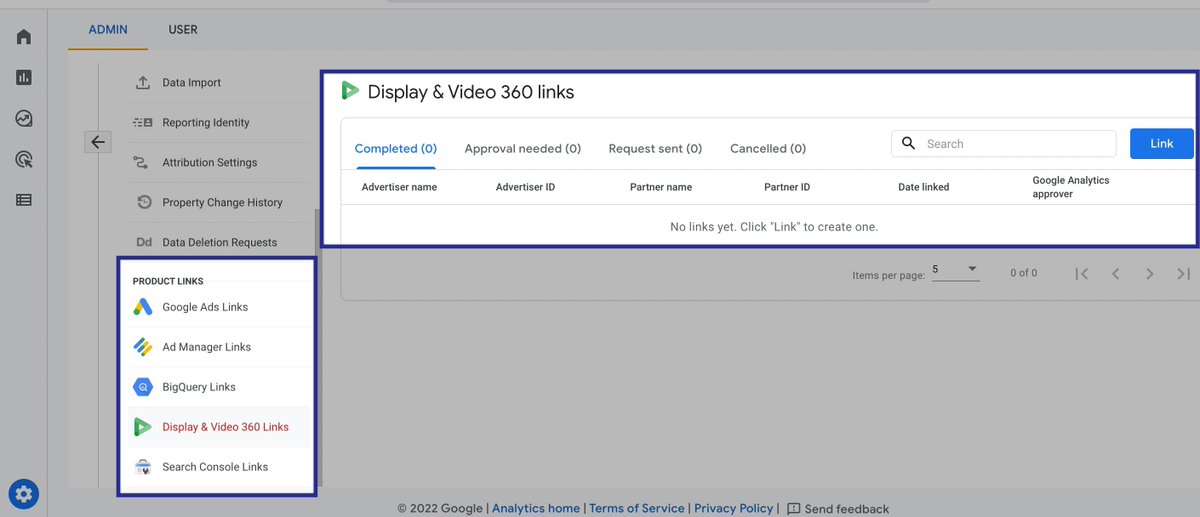
Task: Open the Advertising target icon
Action: click(x=24, y=159)
